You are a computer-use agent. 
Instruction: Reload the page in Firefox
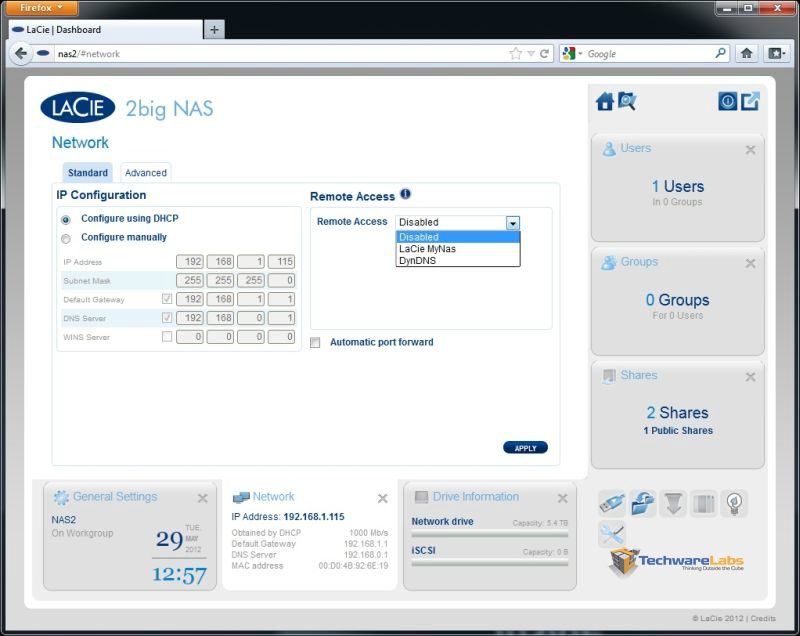pyautogui.click(x=544, y=54)
